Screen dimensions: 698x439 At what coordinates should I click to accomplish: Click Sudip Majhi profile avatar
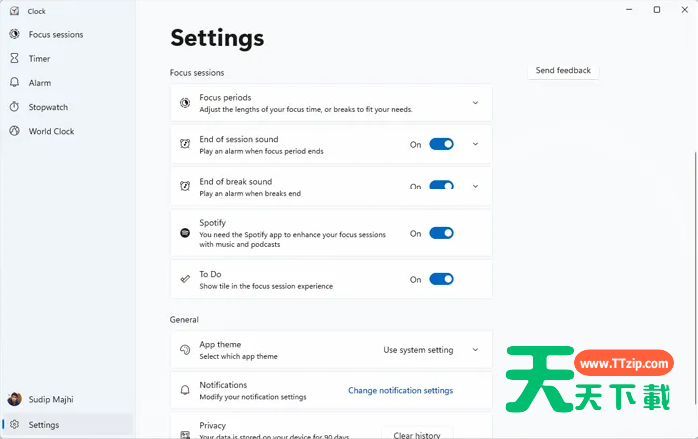click(15, 400)
